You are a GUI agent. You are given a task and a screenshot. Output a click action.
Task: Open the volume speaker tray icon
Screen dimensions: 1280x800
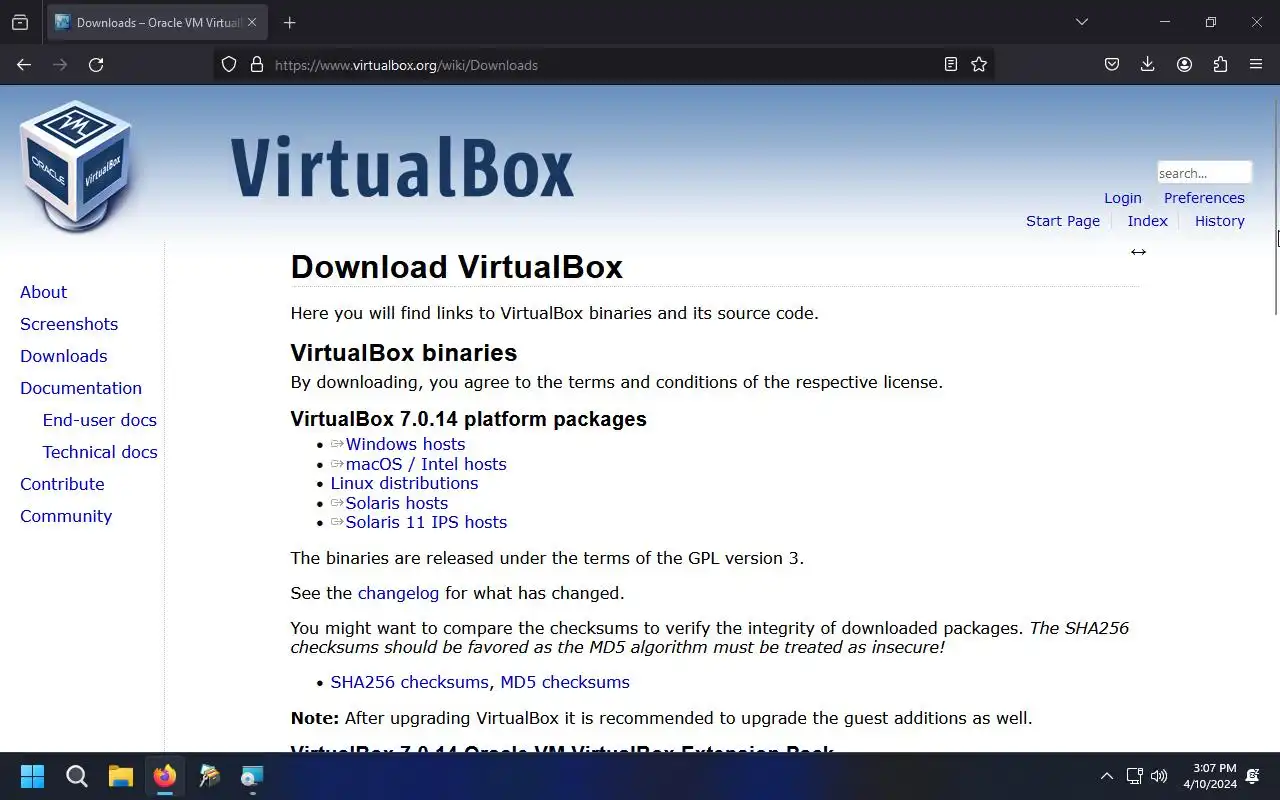coord(1159,776)
